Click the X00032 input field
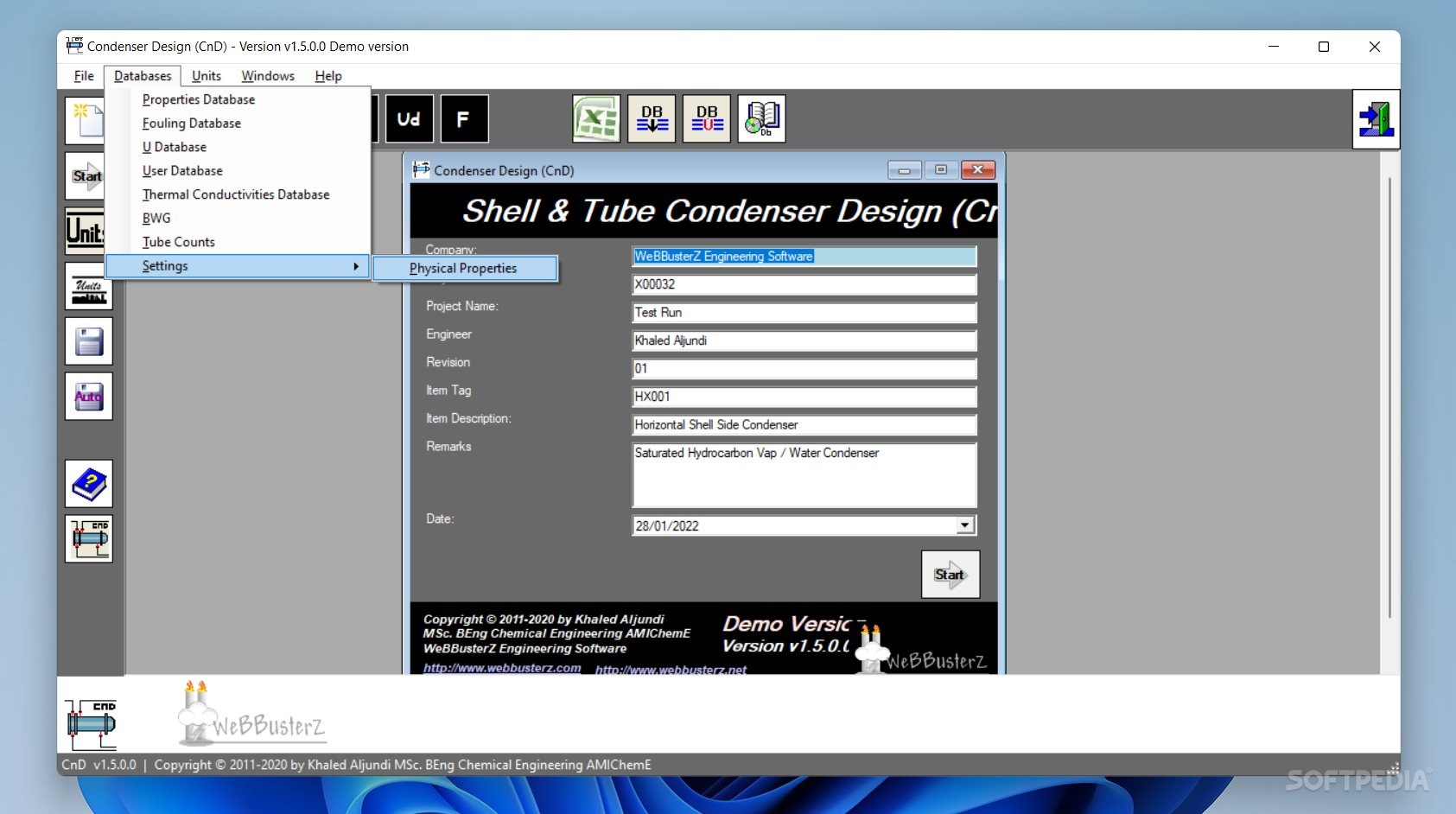This screenshot has width=1456, height=814. (804, 284)
